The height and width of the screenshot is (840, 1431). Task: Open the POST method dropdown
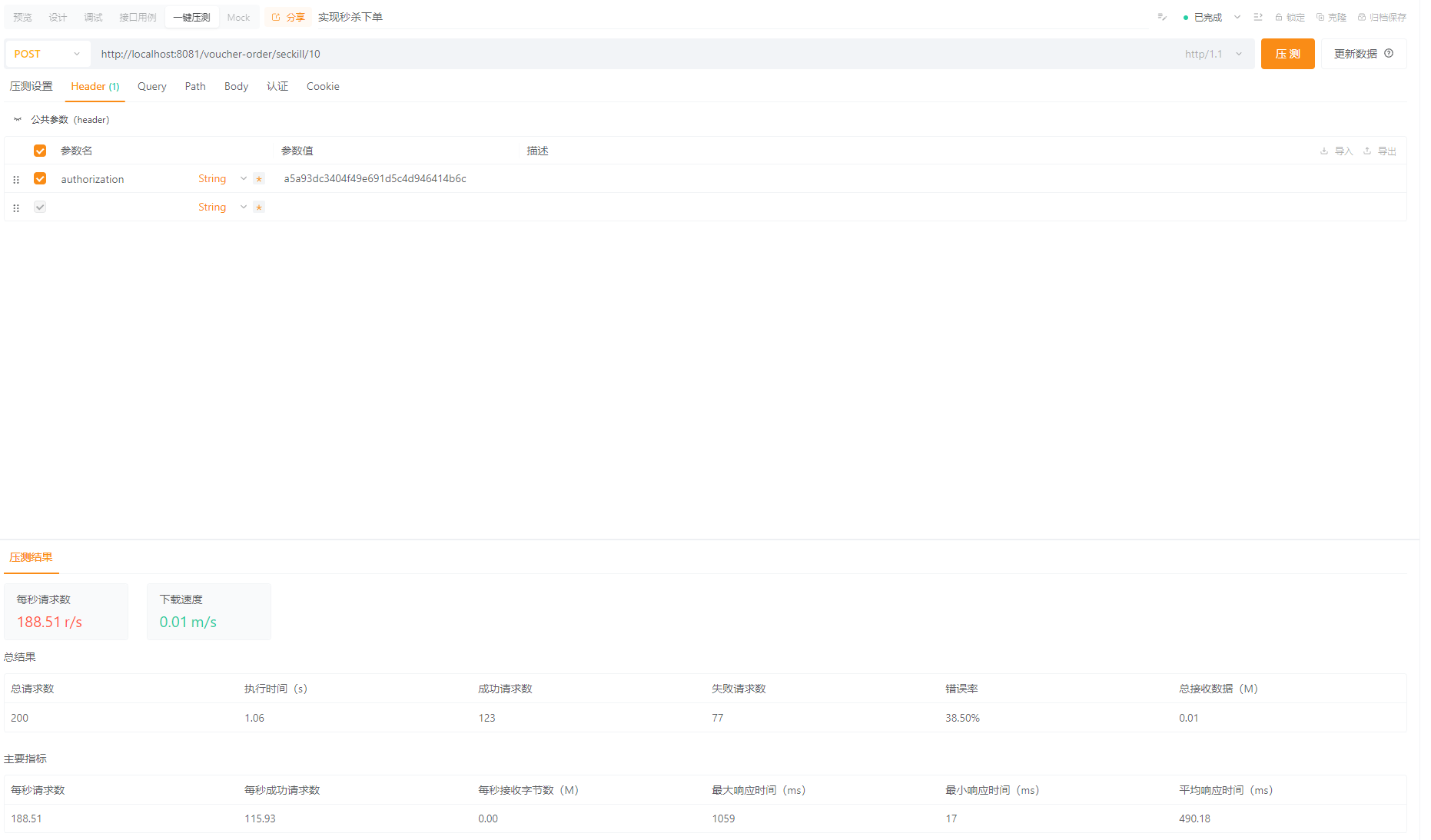[x=47, y=54]
